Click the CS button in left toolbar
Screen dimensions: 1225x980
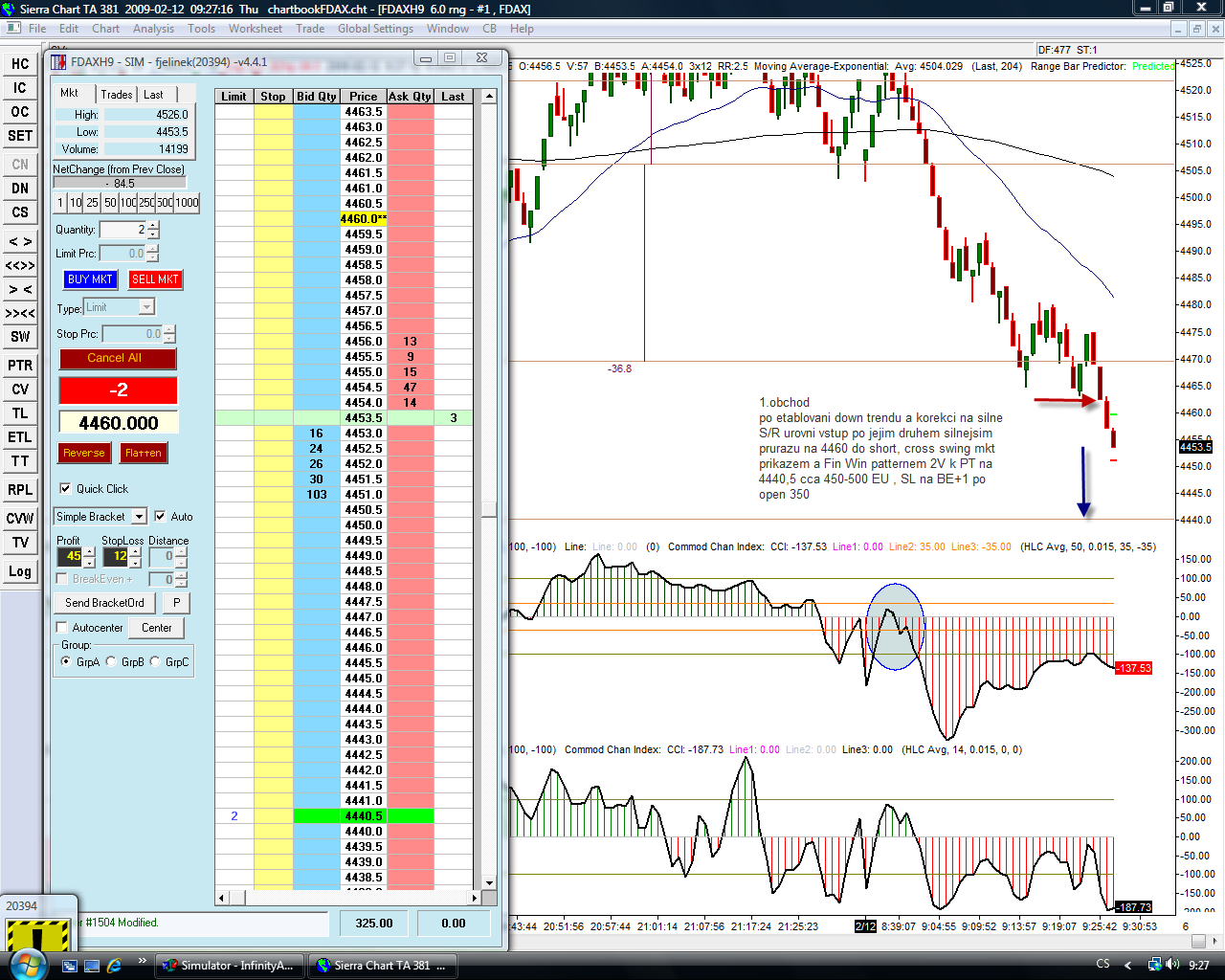pyautogui.click(x=20, y=212)
